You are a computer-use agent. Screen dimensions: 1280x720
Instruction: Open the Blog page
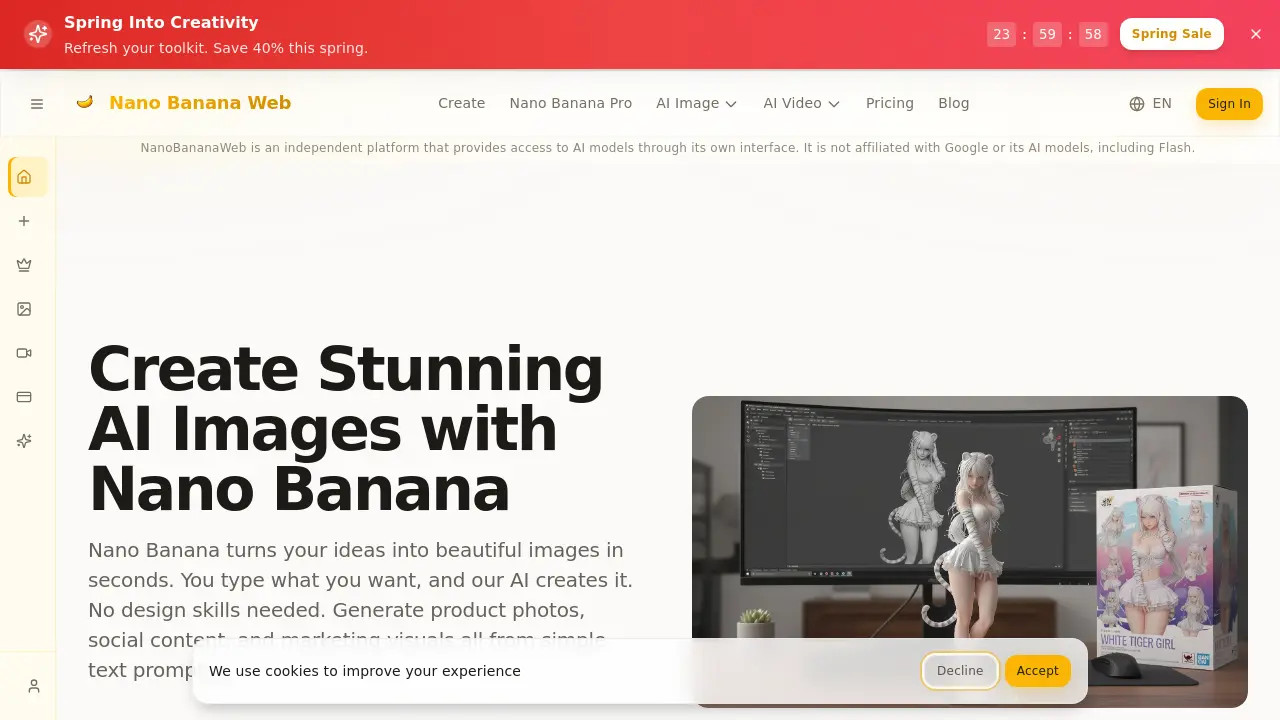pos(954,103)
